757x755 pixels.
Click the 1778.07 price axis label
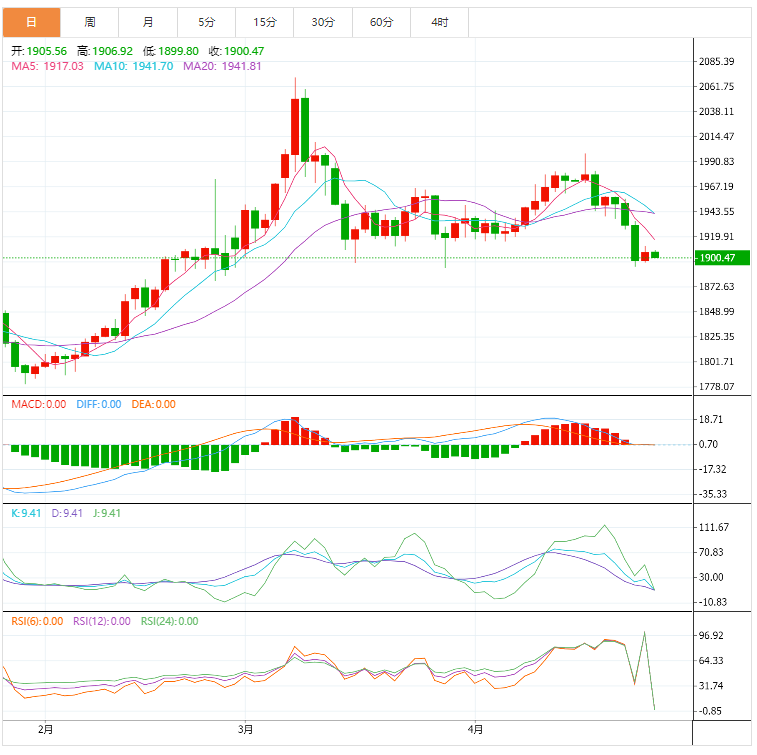(716, 387)
